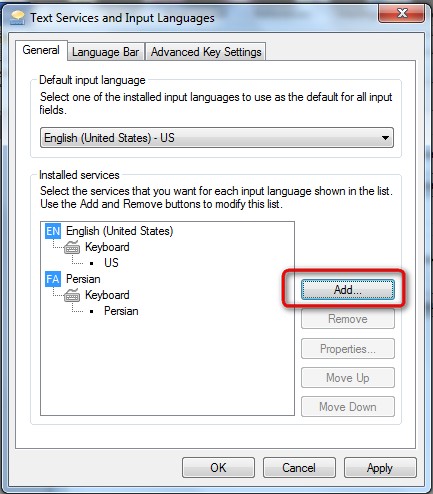433x494 pixels.
Task: Select the General tab
Action: 41,50
